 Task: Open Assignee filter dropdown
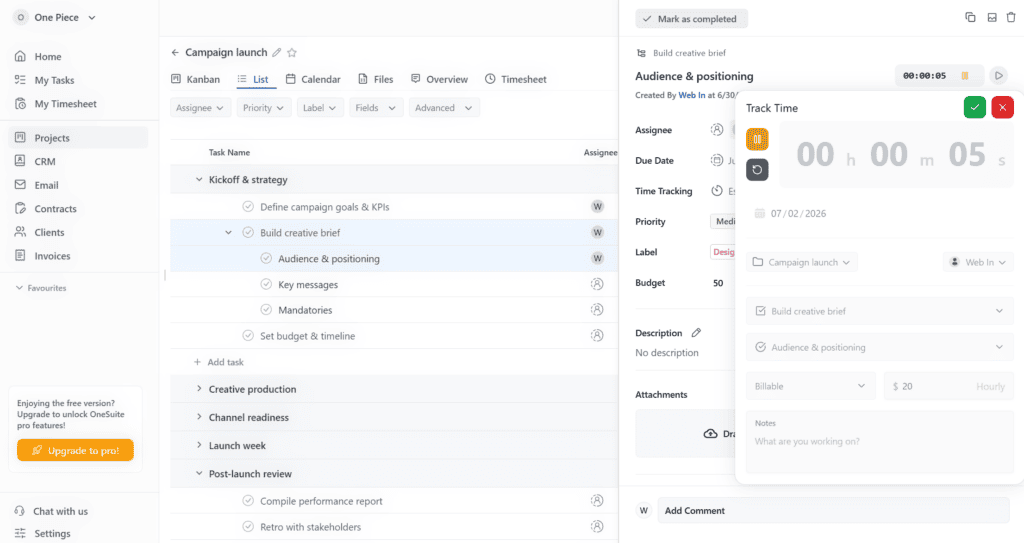tap(200, 108)
